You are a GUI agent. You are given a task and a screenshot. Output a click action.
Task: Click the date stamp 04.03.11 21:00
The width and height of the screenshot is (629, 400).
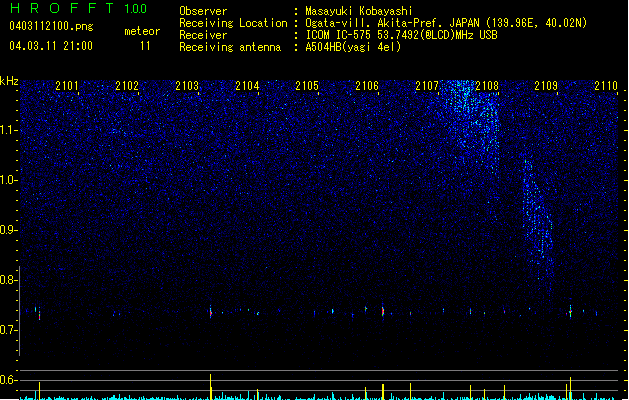(x=51, y=46)
